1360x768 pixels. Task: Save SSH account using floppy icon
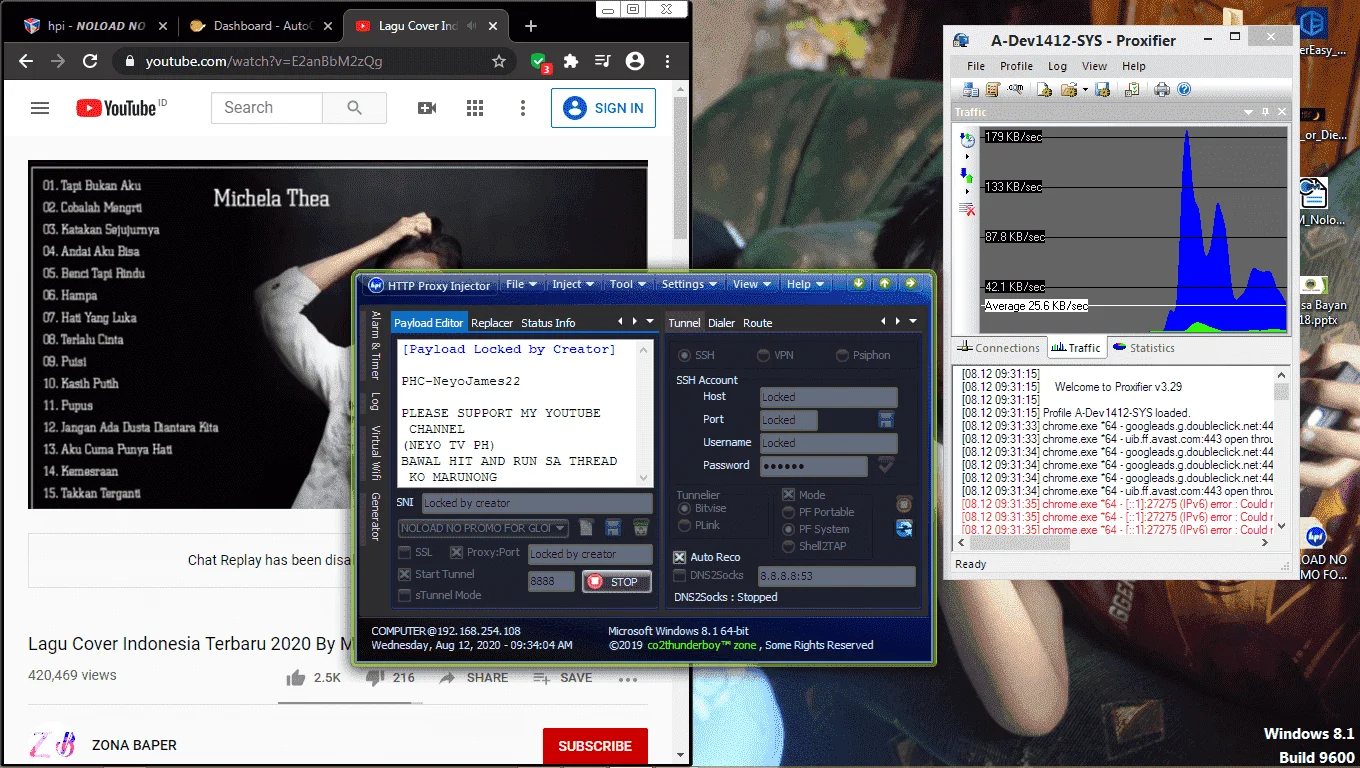[885, 419]
